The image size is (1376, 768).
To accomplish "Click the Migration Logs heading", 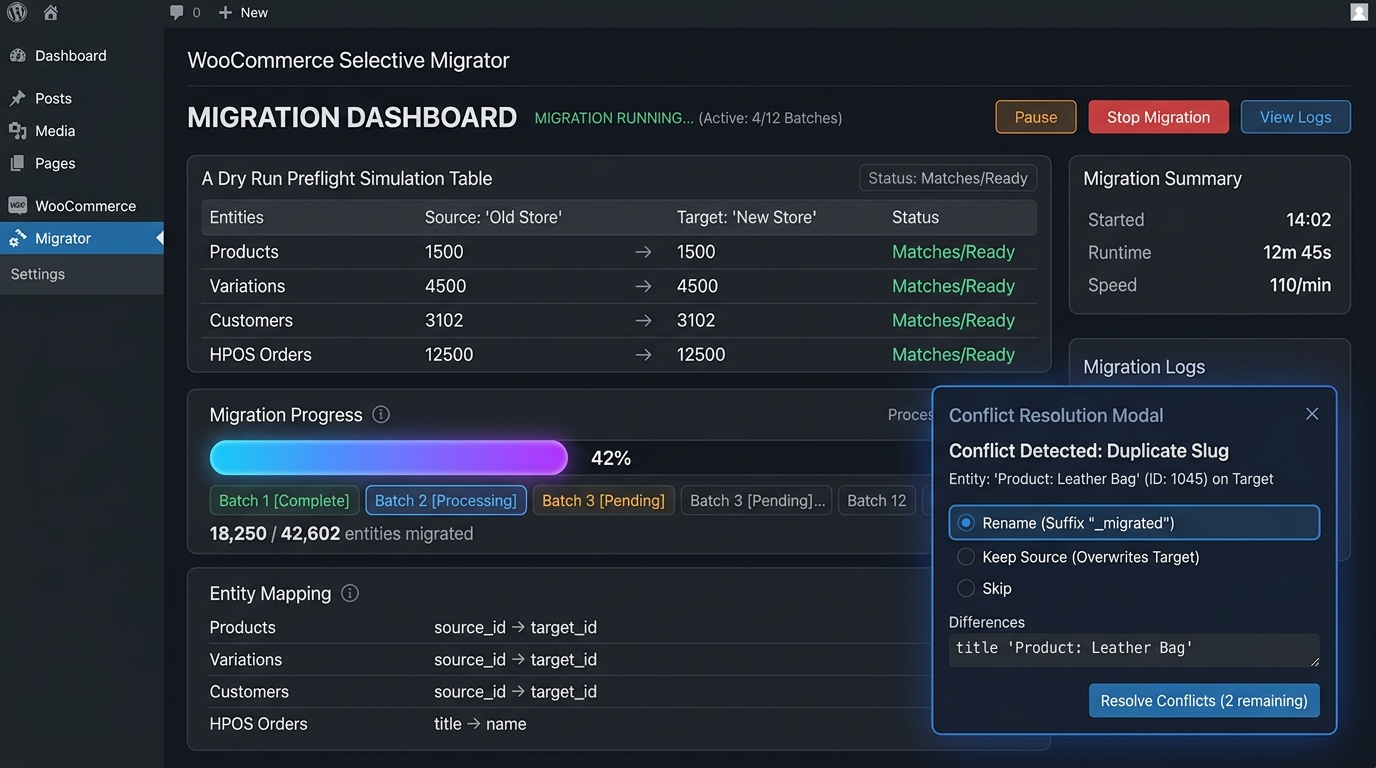I will pos(1144,367).
